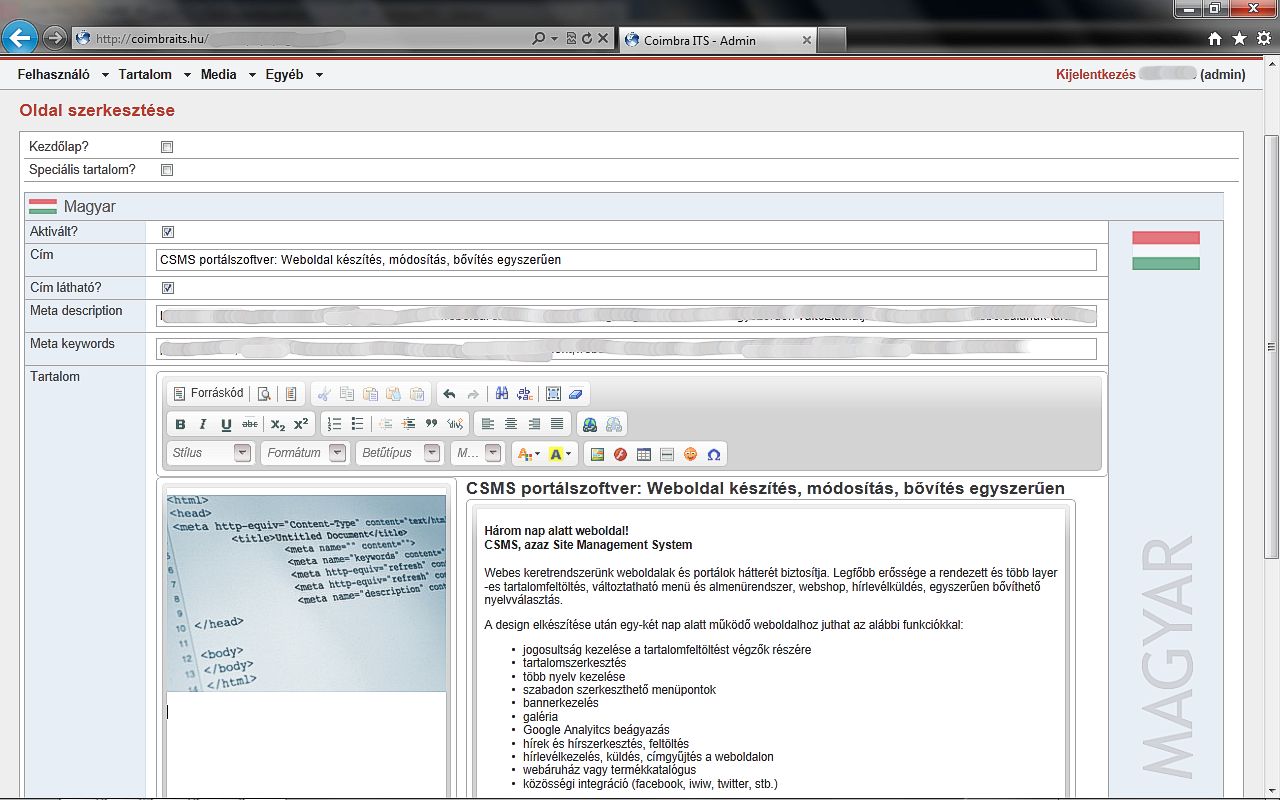Click the Cut scissors icon
The image size is (1280, 800).
click(x=324, y=394)
